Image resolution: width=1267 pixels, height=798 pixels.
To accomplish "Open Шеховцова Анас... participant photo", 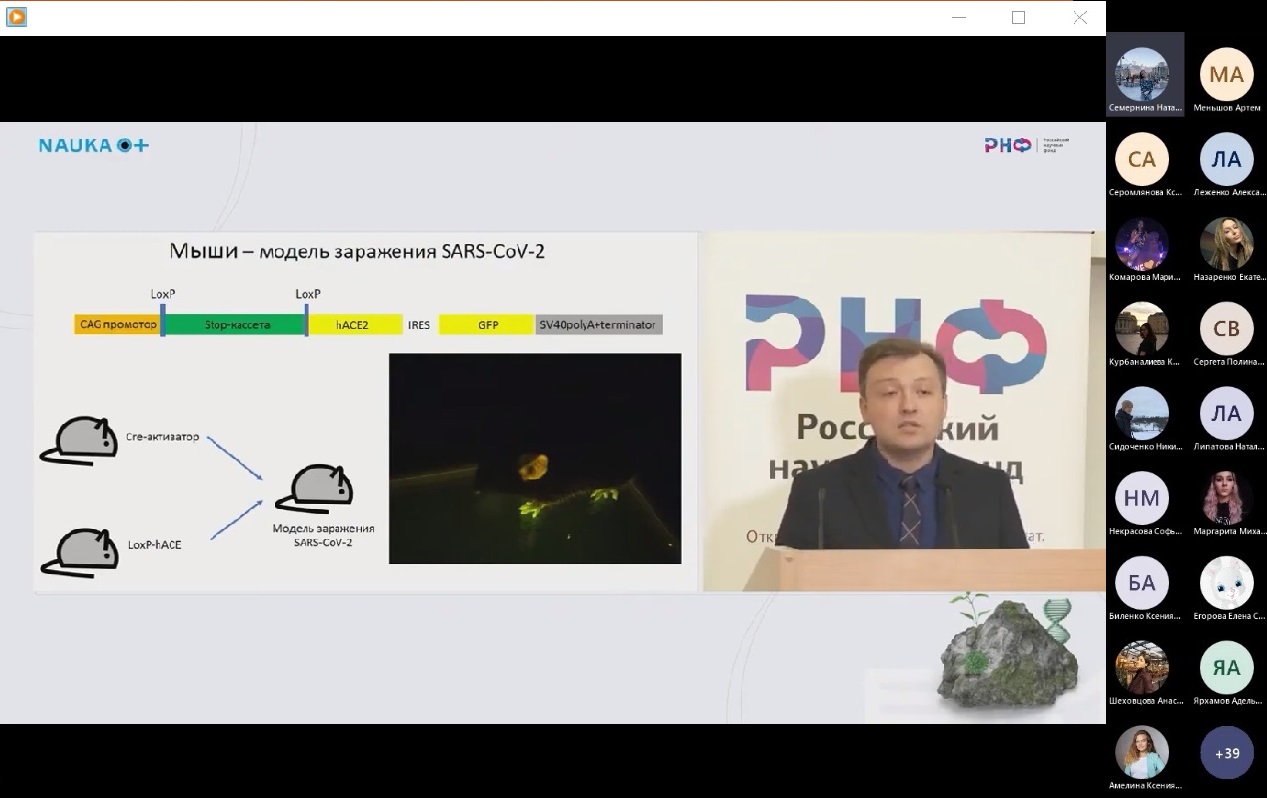I will [1141, 668].
